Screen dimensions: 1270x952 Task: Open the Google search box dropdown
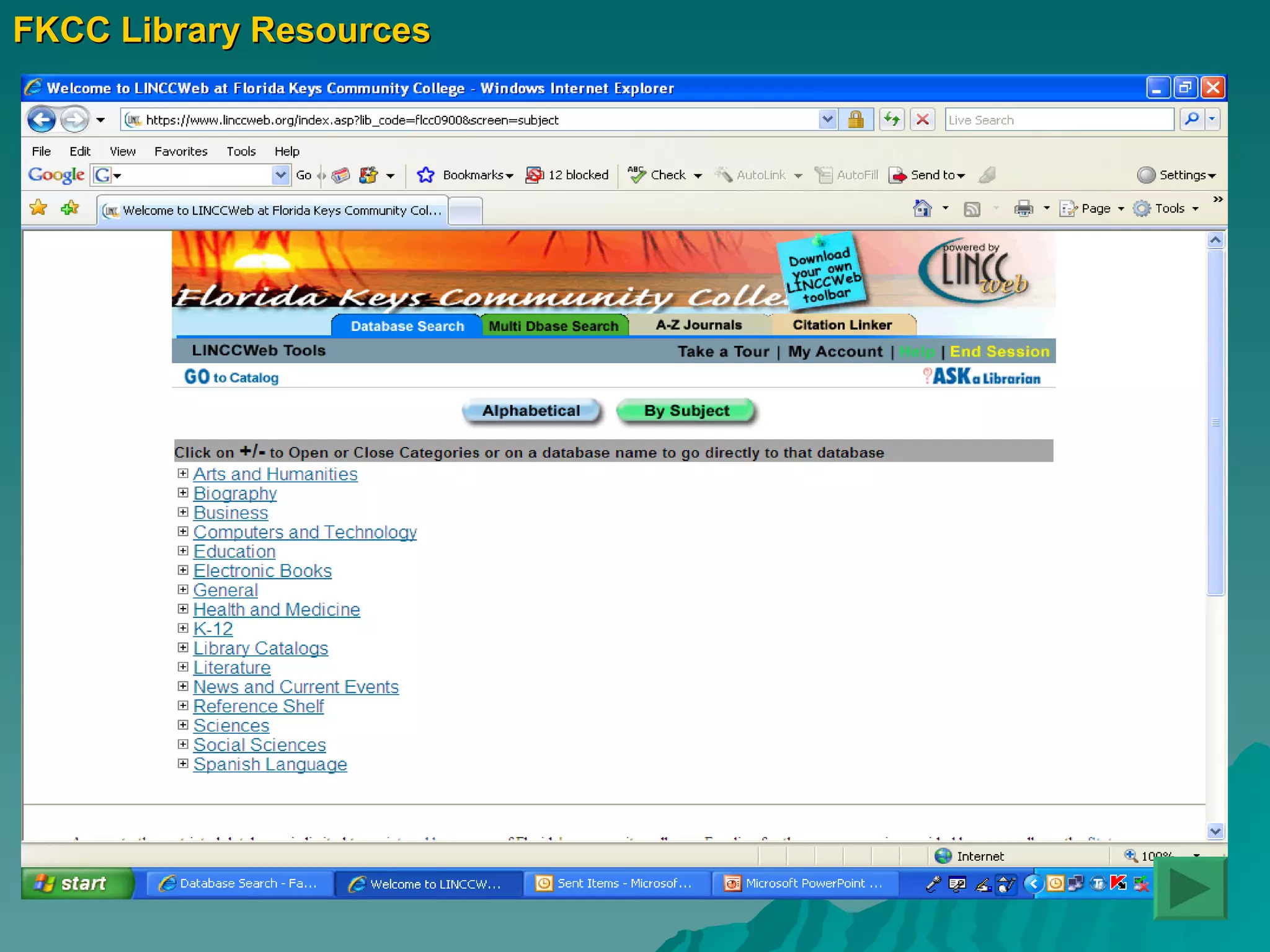coord(281,175)
